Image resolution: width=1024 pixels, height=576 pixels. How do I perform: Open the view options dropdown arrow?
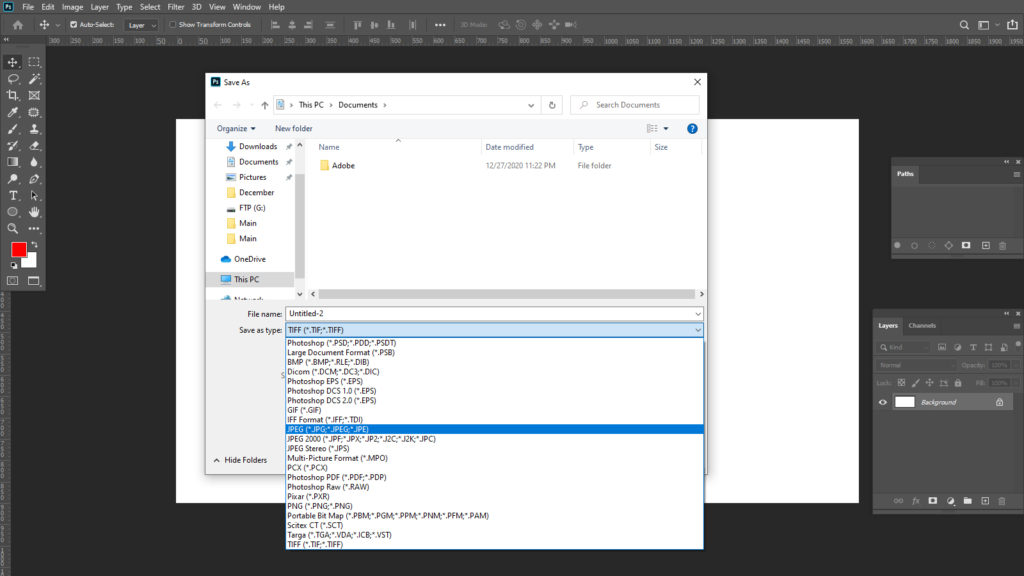point(666,129)
